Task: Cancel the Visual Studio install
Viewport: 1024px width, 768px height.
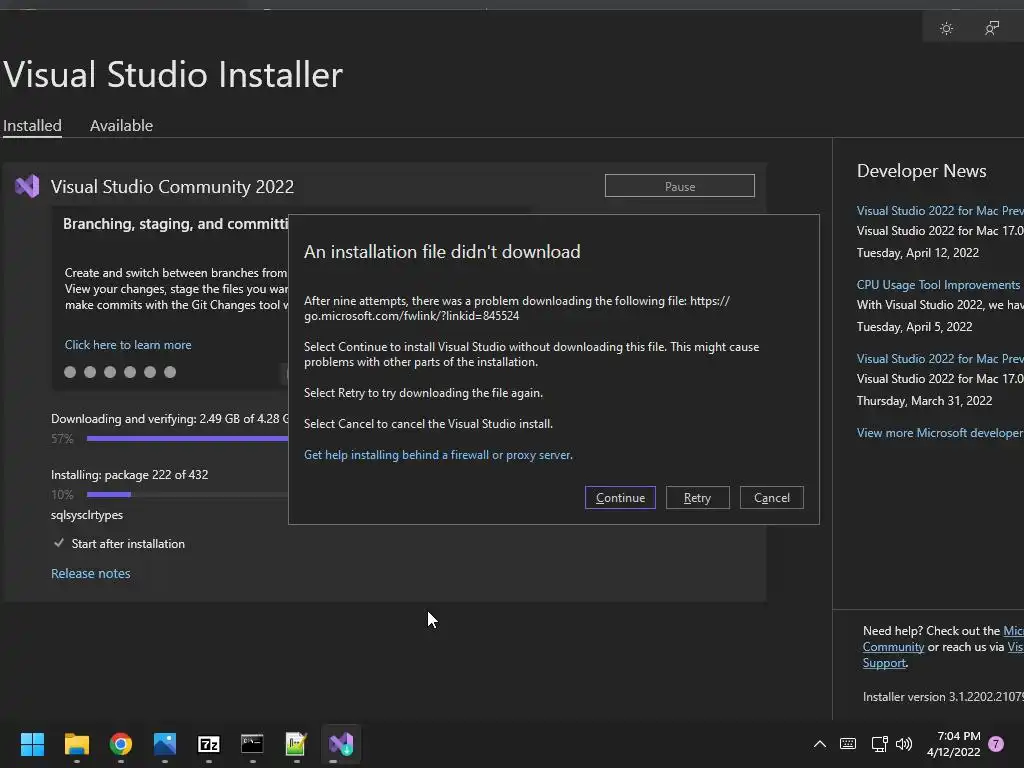Action: click(x=771, y=498)
